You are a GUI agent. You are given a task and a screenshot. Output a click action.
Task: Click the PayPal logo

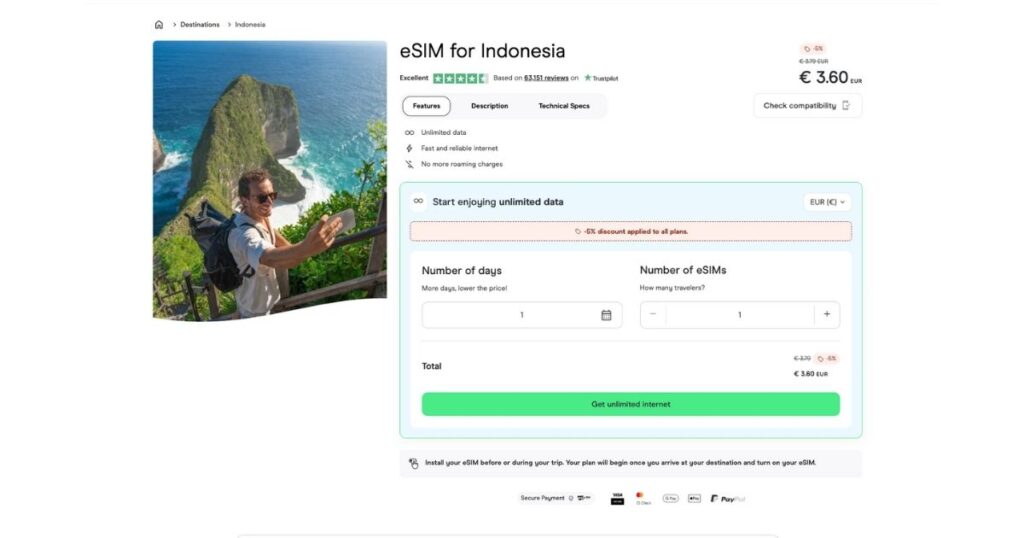pyautogui.click(x=728, y=499)
